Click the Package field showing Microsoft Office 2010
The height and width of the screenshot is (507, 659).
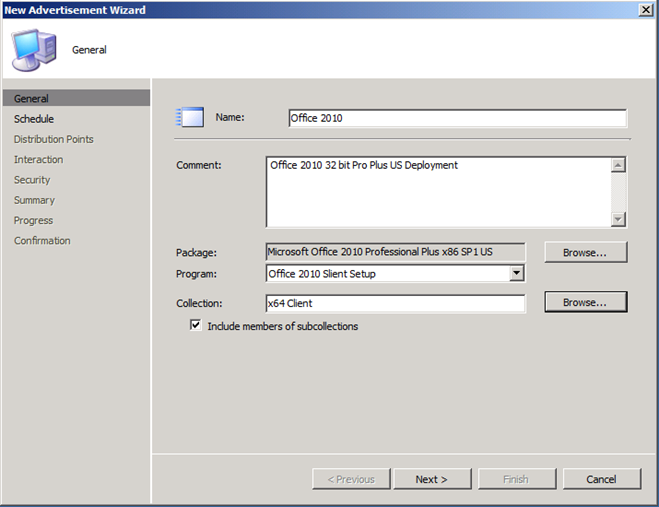[395, 252]
